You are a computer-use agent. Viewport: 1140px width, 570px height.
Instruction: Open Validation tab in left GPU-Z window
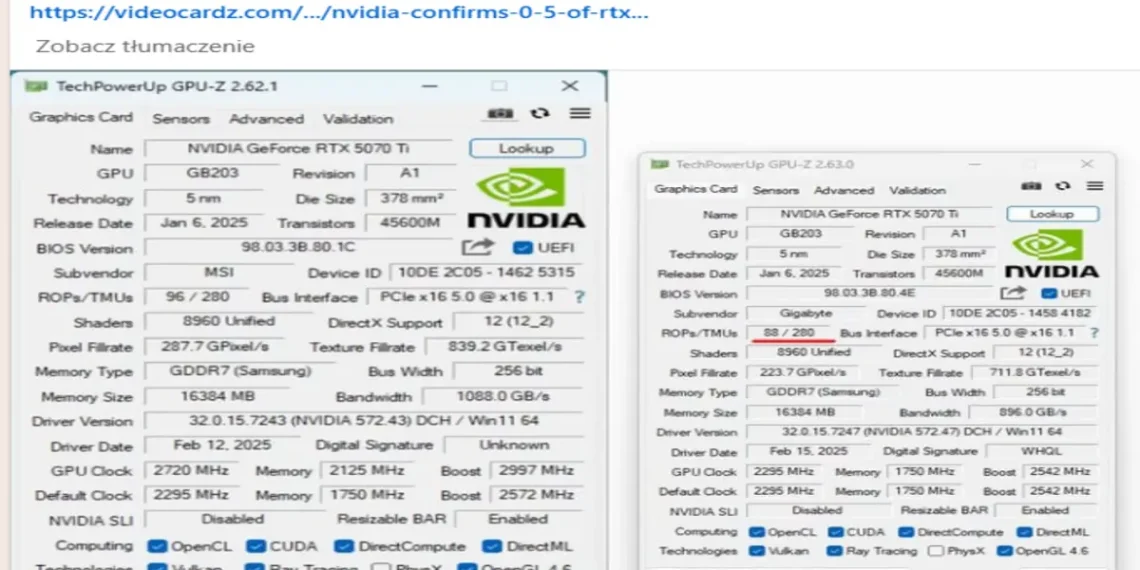[358, 119]
